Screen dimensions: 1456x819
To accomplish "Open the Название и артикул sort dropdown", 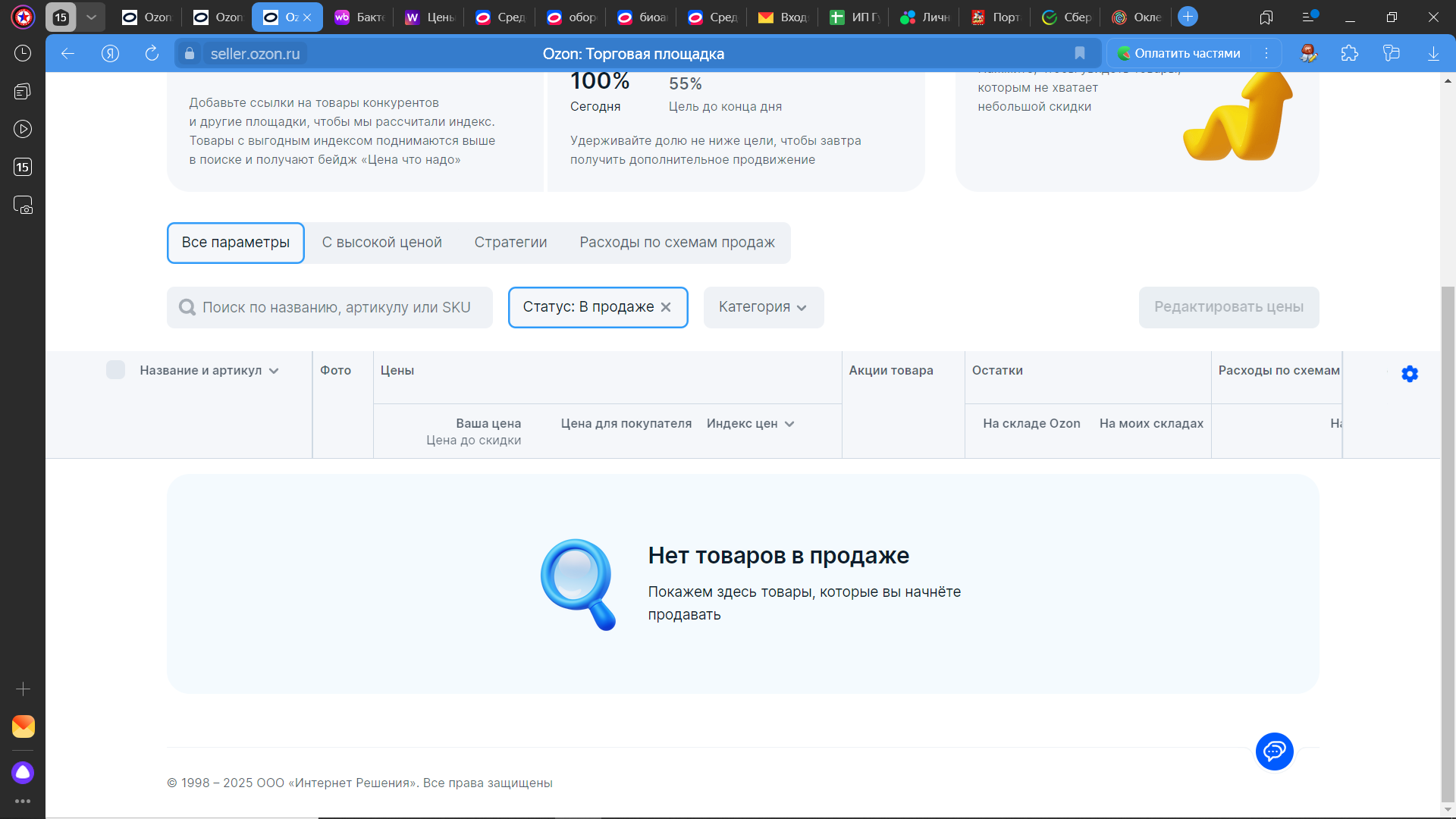I will click(x=274, y=371).
